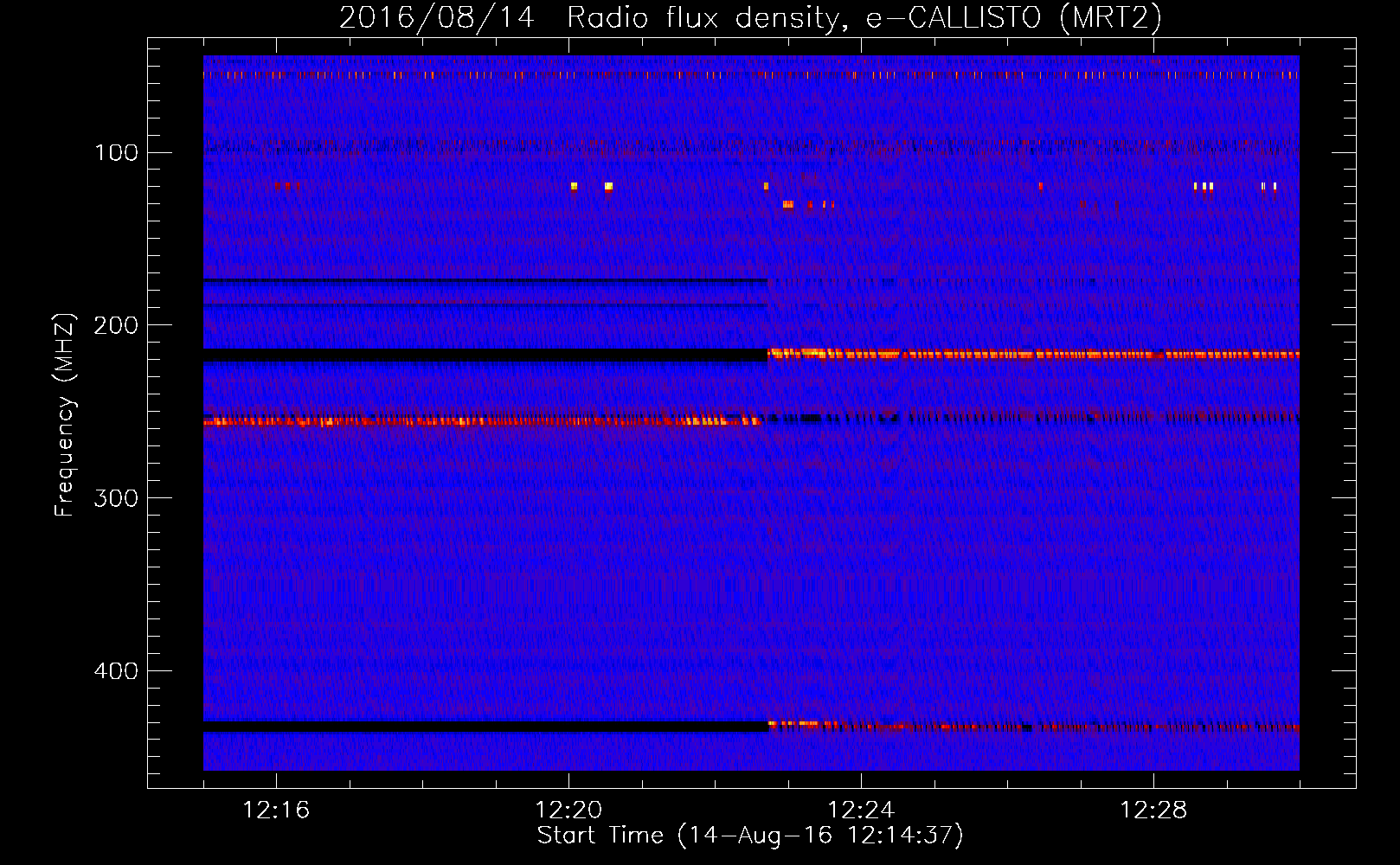Click the plot title '2016/08/14 Radio flux density, e-CALLISTO (MRT2)'

point(750,17)
